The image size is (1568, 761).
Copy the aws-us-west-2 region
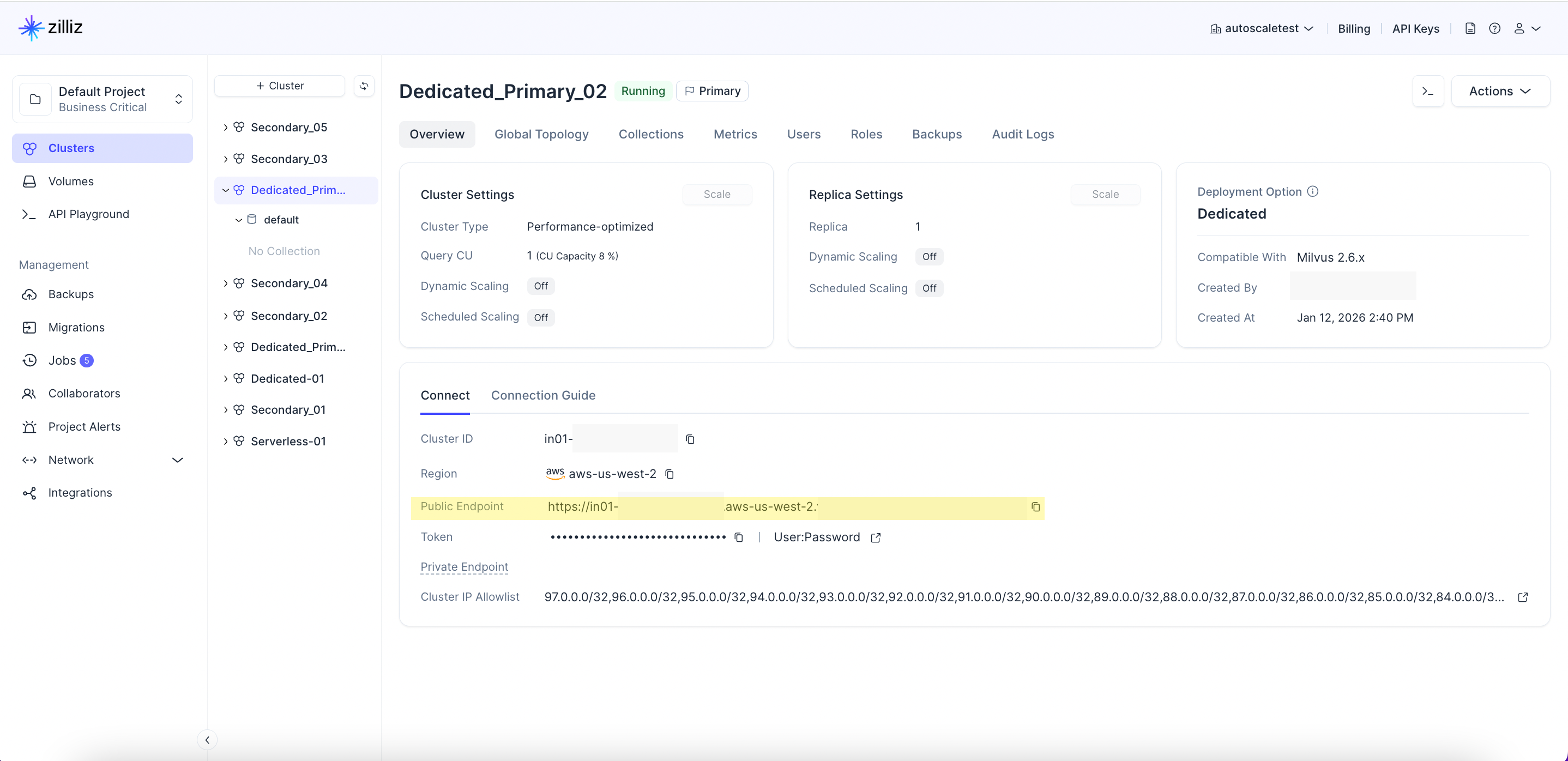point(669,474)
